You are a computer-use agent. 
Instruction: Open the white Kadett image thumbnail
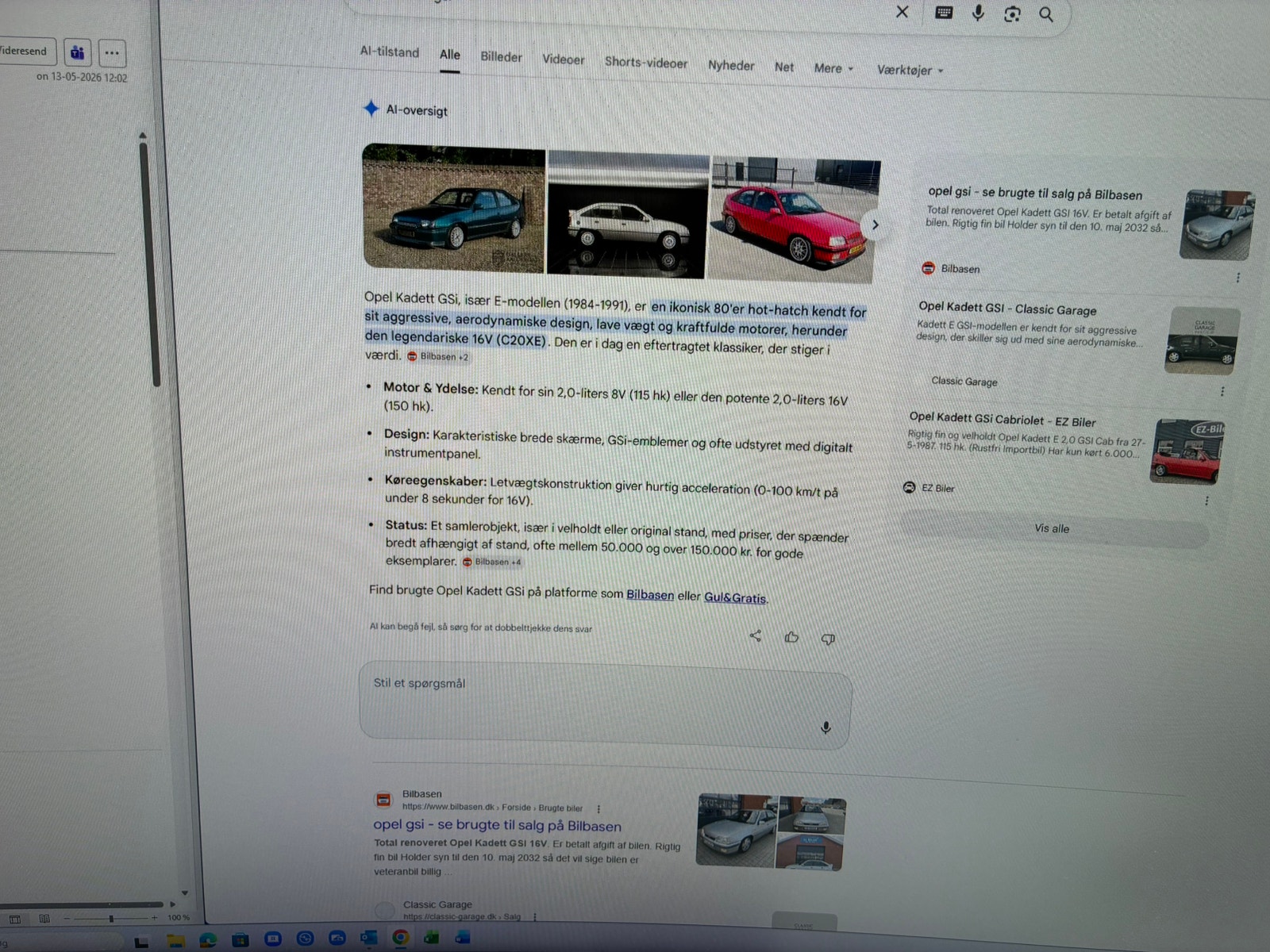[627, 214]
